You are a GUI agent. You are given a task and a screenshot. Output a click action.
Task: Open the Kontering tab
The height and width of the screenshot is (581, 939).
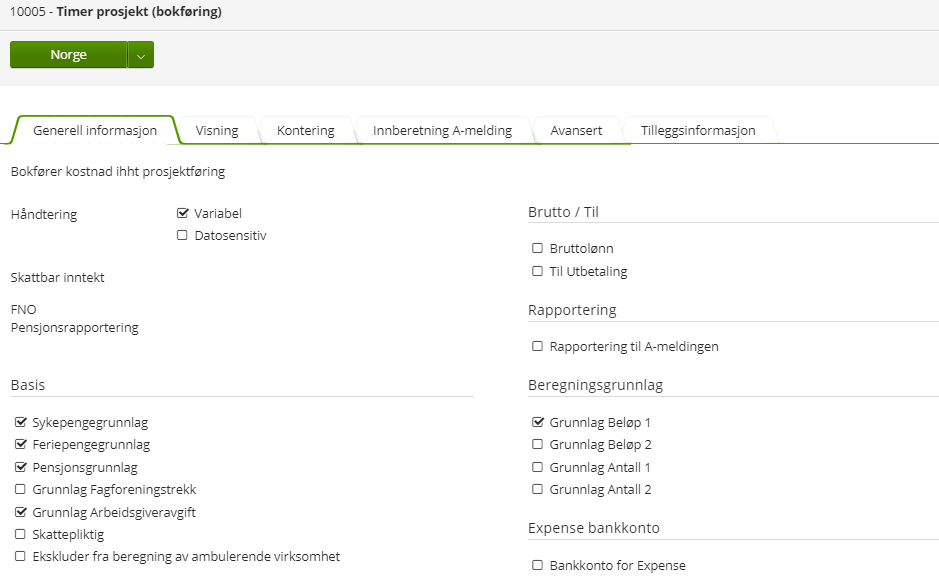[x=305, y=130]
